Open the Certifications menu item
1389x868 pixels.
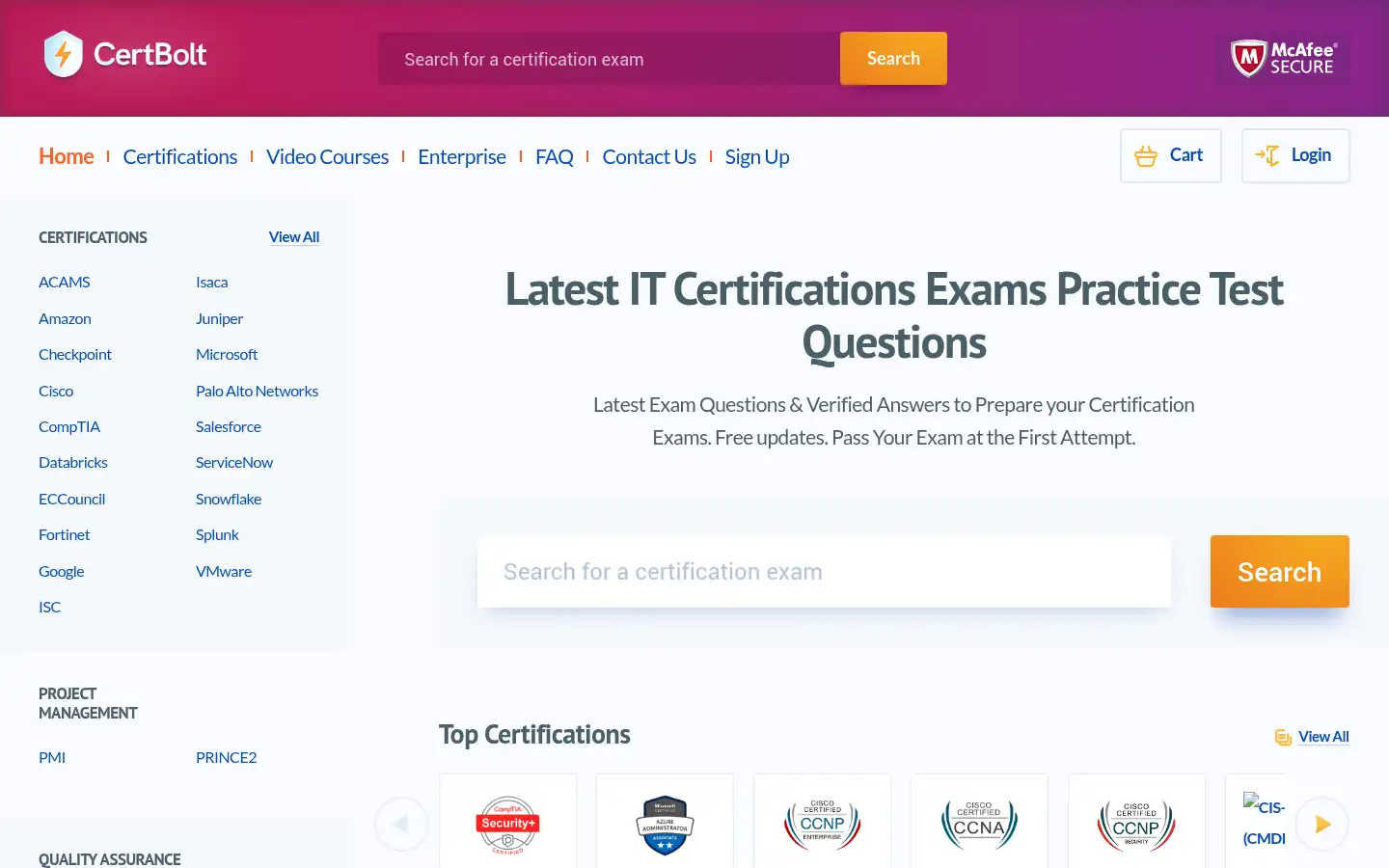[180, 156]
